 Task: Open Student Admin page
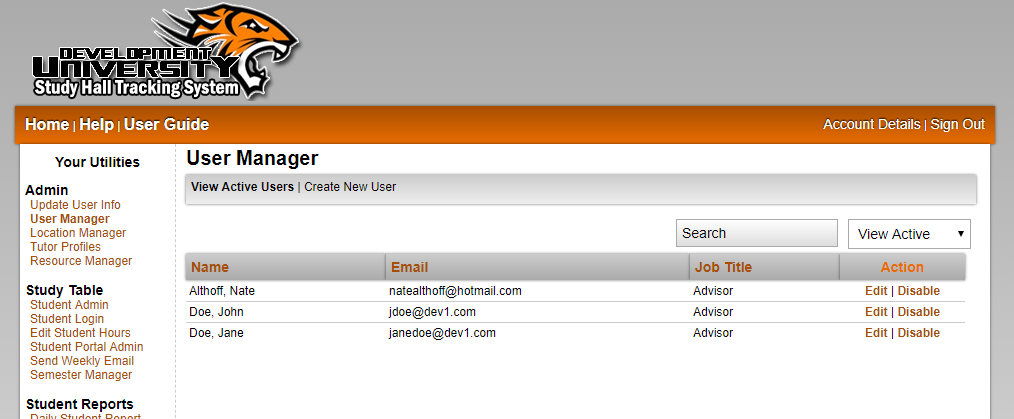coord(69,305)
